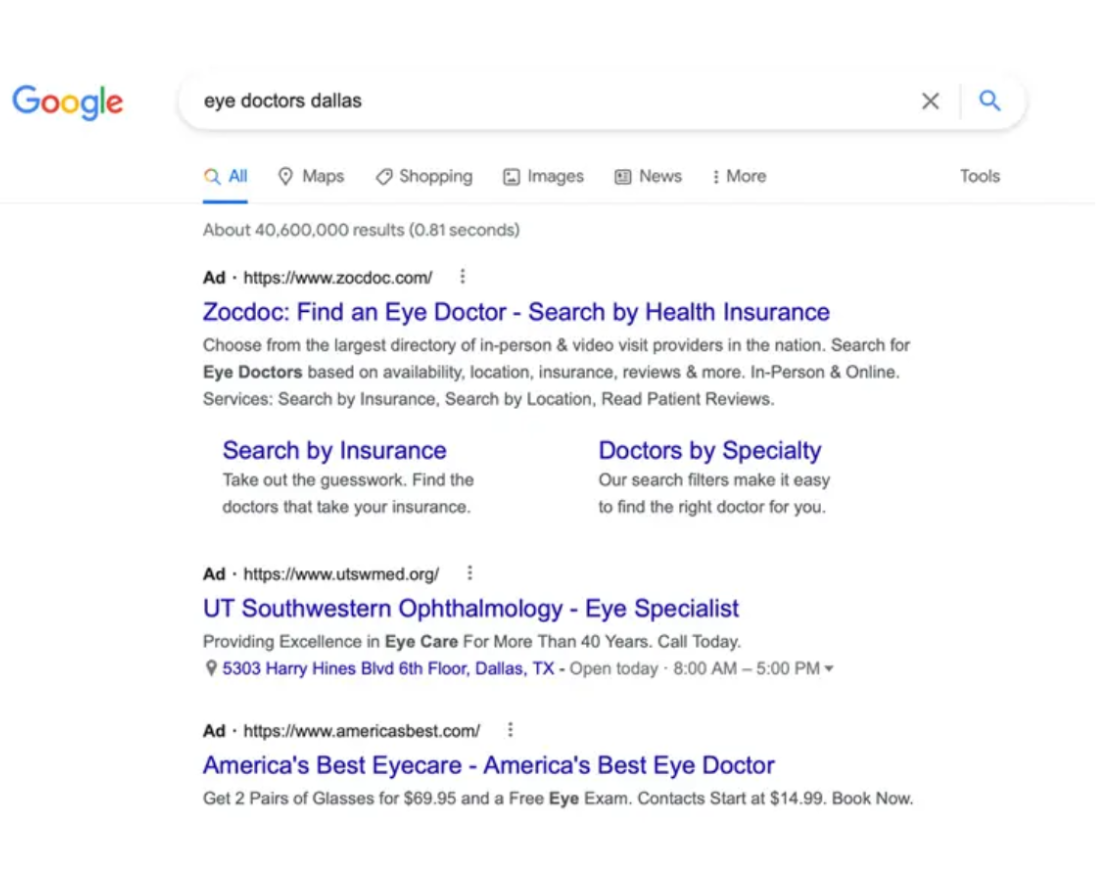Click the https://www.americasbest.com/ URL text

point(362,731)
